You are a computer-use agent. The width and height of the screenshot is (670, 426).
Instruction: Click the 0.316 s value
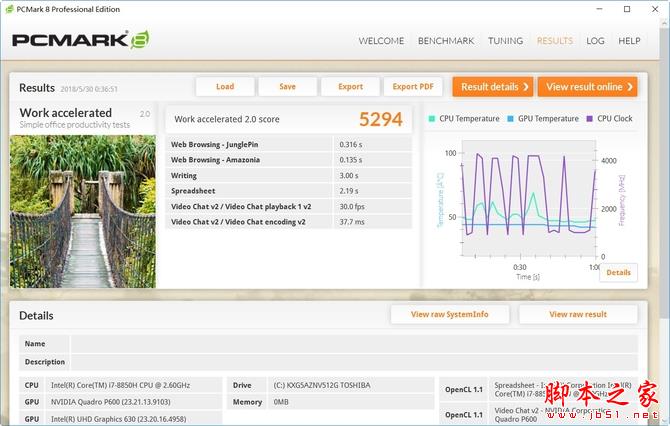(351, 144)
